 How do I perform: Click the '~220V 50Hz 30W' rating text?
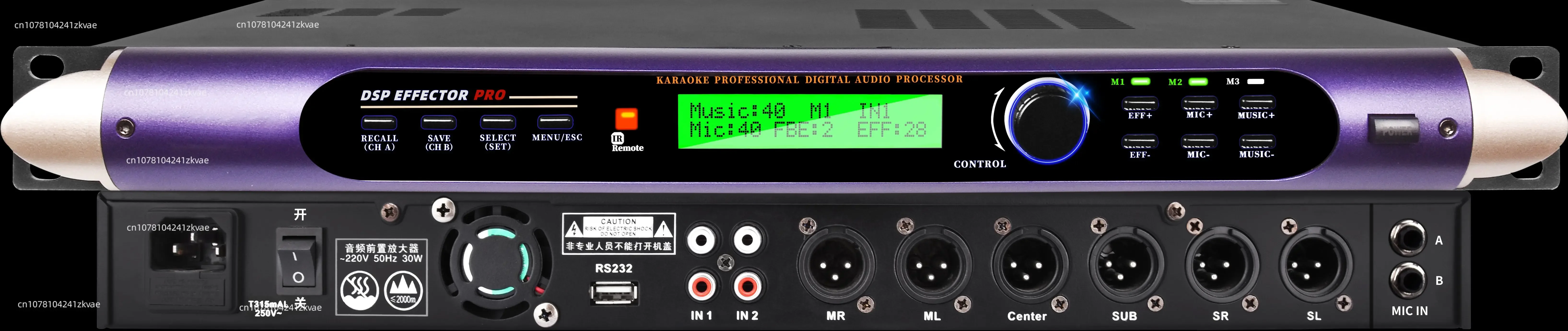coord(381,259)
